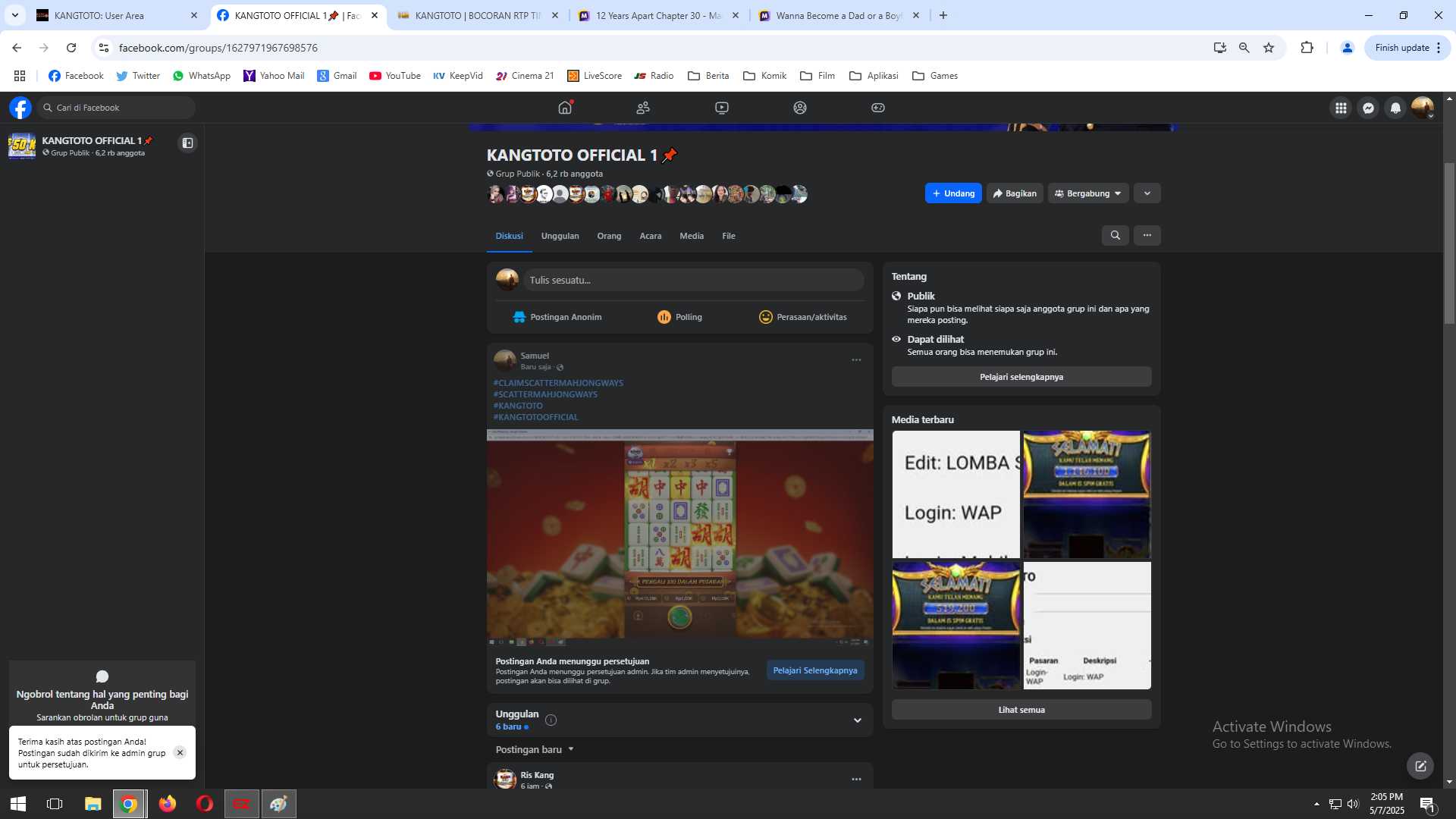Open group tab bar more options
The height and width of the screenshot is (819, 1456).
pos(1147,235)
